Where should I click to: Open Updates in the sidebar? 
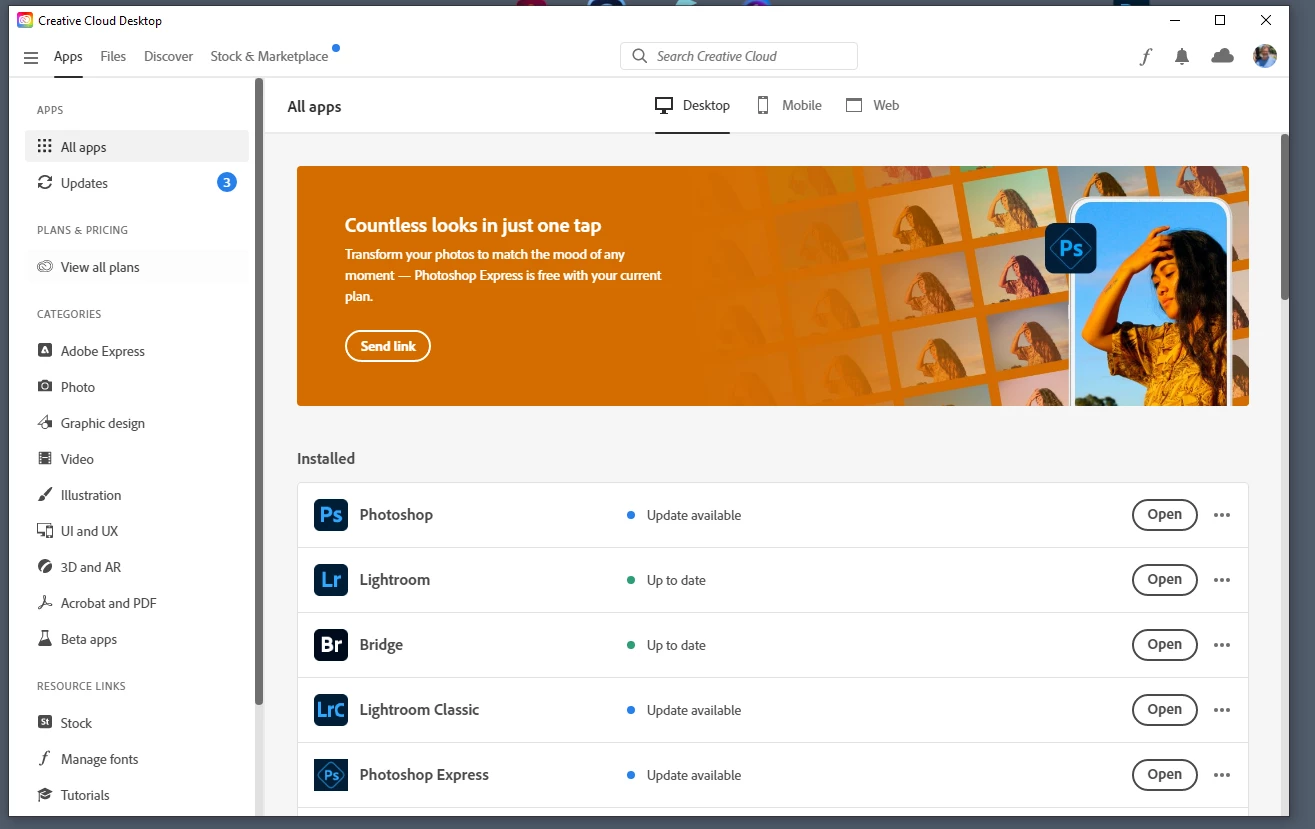coord(137,182)
